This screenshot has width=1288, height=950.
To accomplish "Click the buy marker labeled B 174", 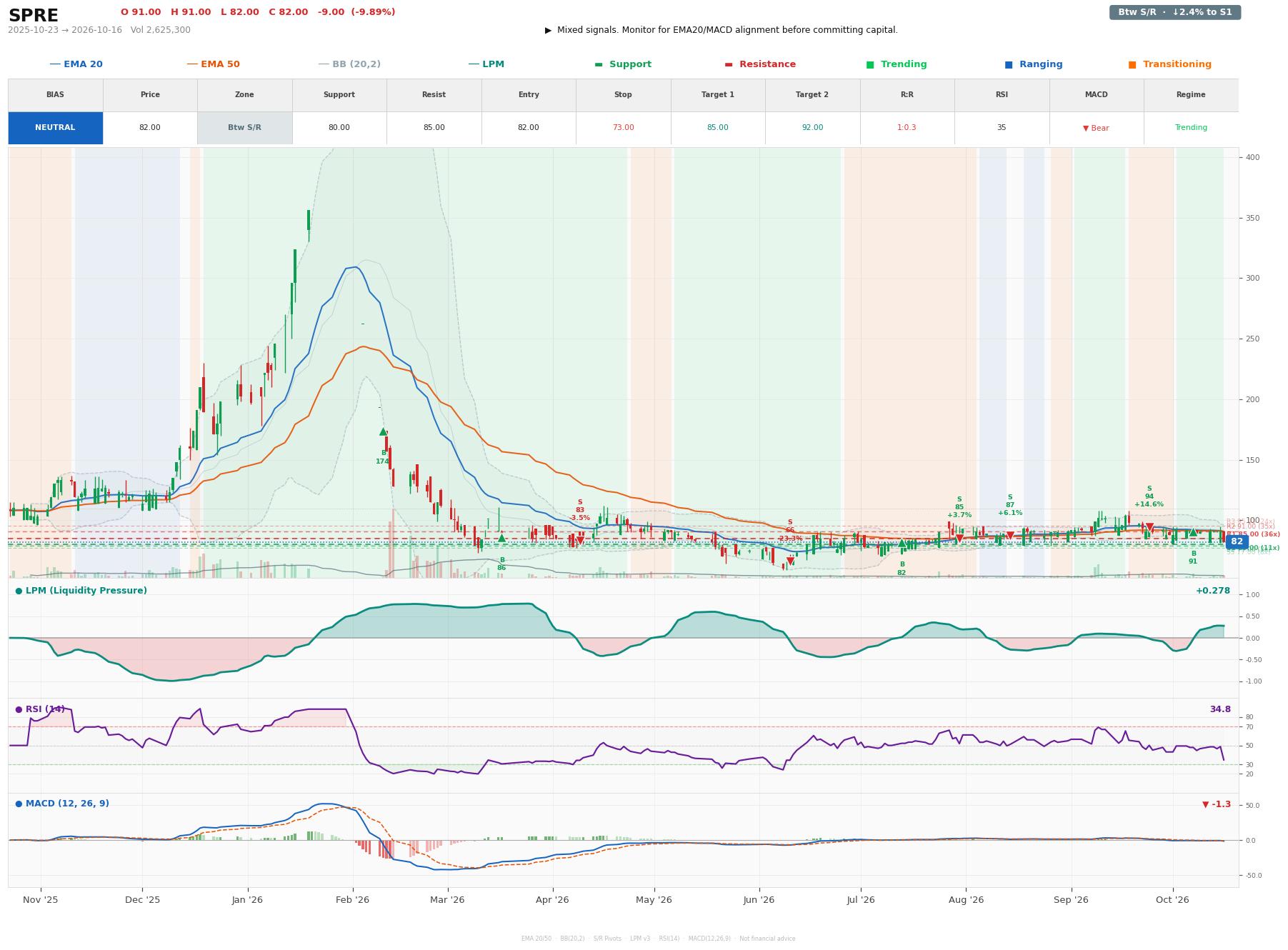I will pyautogui.click(x=383, y=431).
